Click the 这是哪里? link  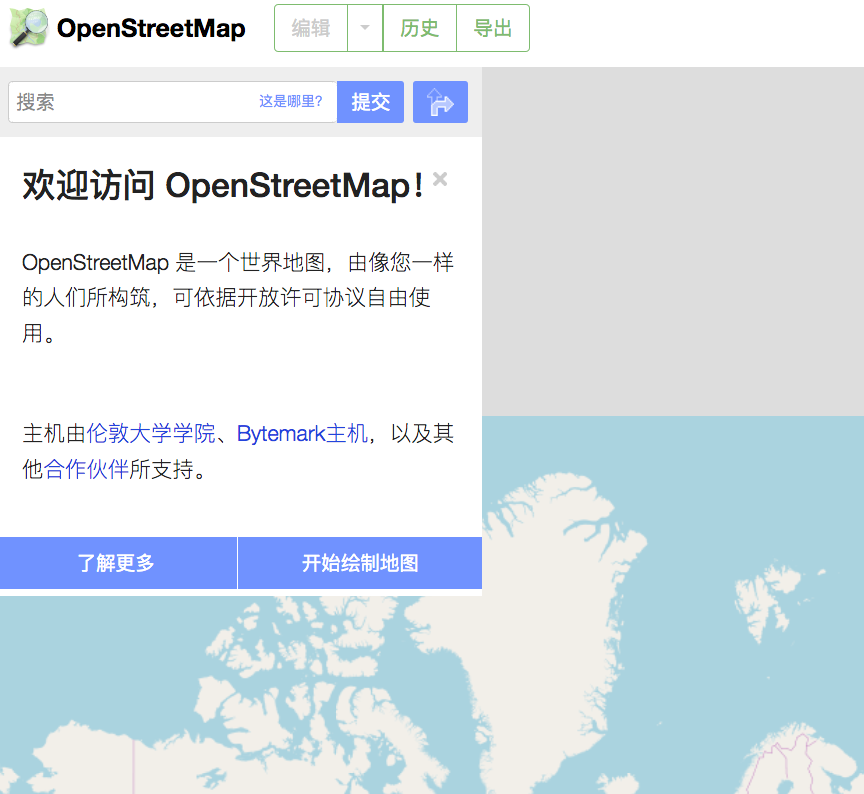pos(290,101)
